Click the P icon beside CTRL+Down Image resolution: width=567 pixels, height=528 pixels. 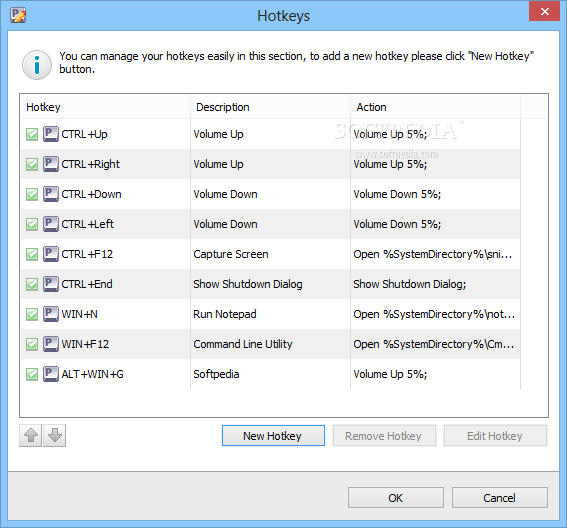pyautogui.click(x=51, y=194)
